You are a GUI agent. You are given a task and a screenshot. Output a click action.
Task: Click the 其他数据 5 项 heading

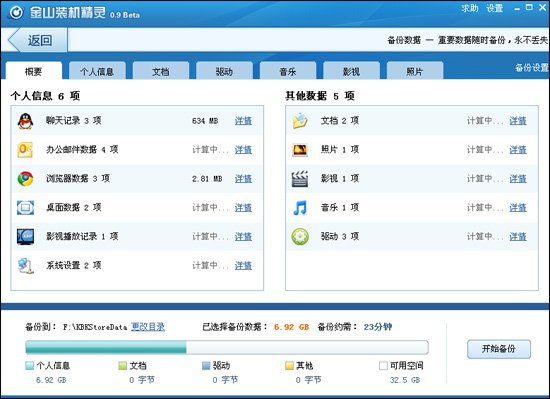tap(320, 96)
